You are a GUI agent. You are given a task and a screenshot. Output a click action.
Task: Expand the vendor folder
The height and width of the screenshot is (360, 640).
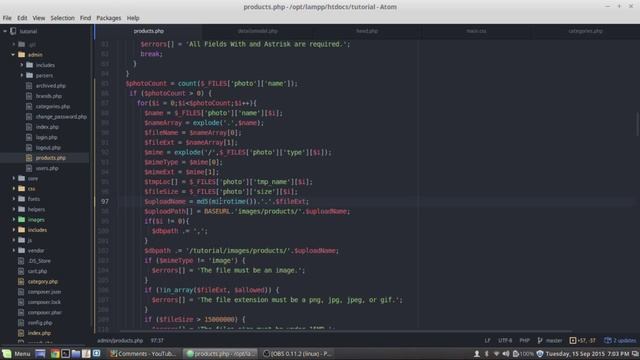(13, 251)
